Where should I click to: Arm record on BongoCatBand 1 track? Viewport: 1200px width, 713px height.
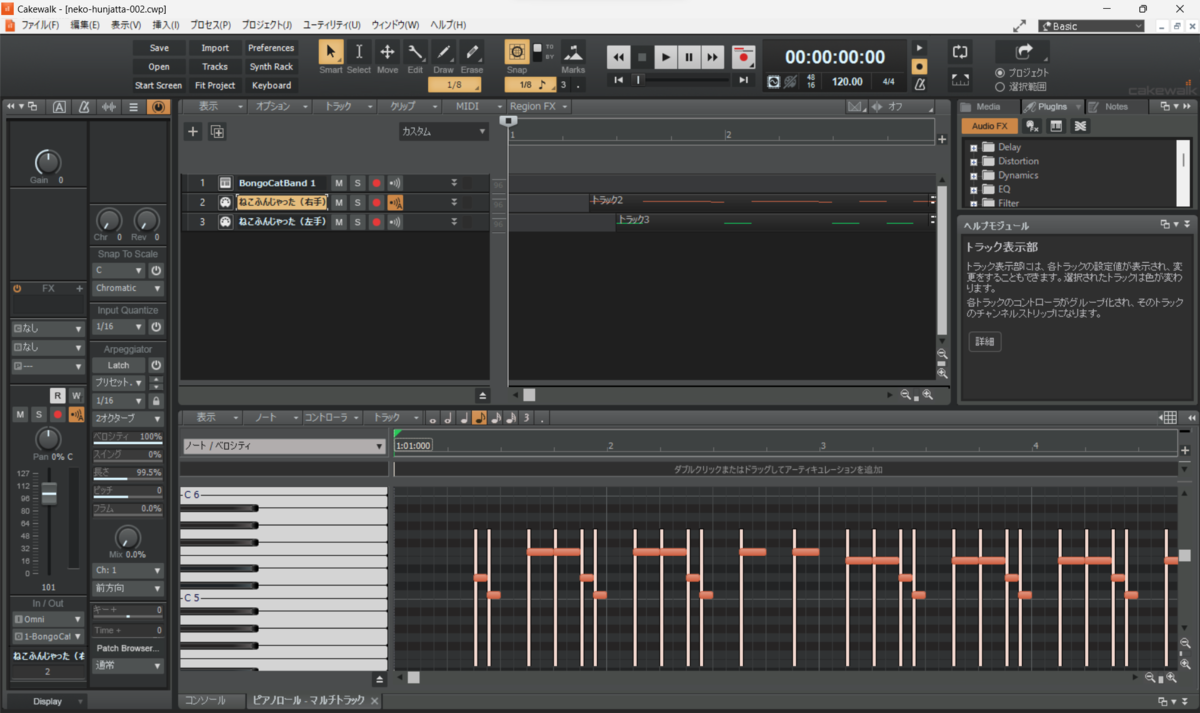pyautogui.click(x=376, y=183)
